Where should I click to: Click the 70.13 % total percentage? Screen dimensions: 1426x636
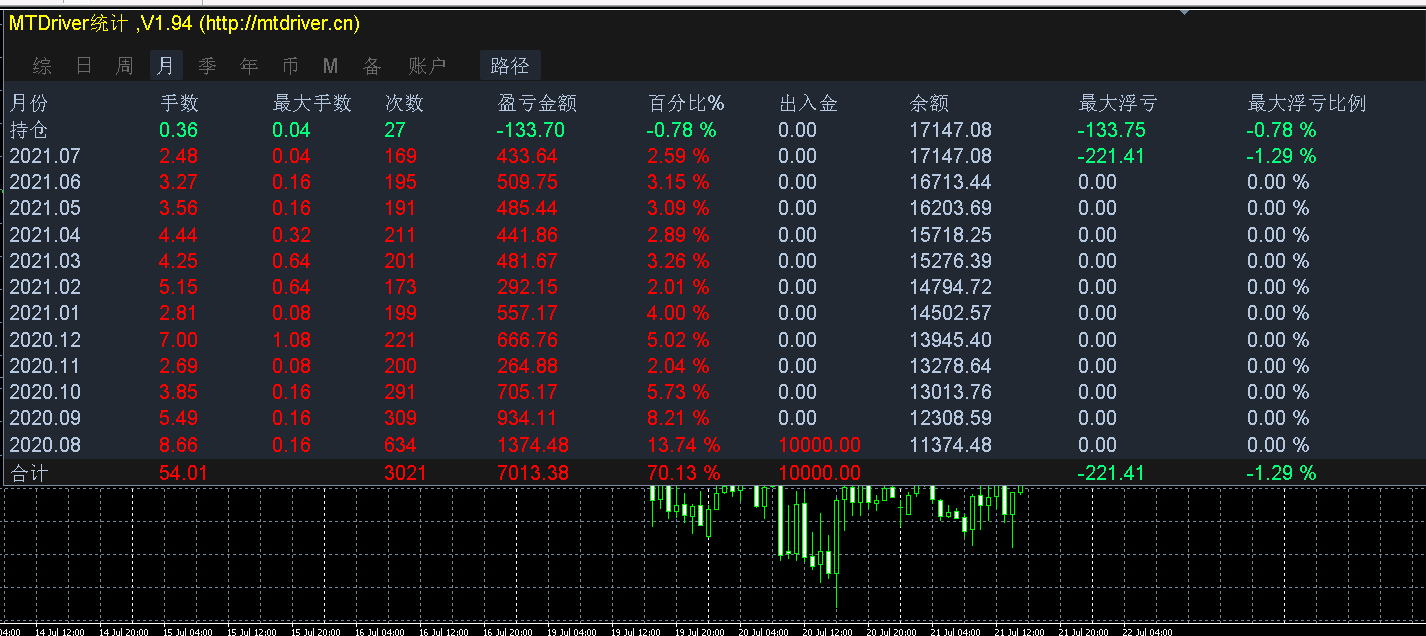683,473
